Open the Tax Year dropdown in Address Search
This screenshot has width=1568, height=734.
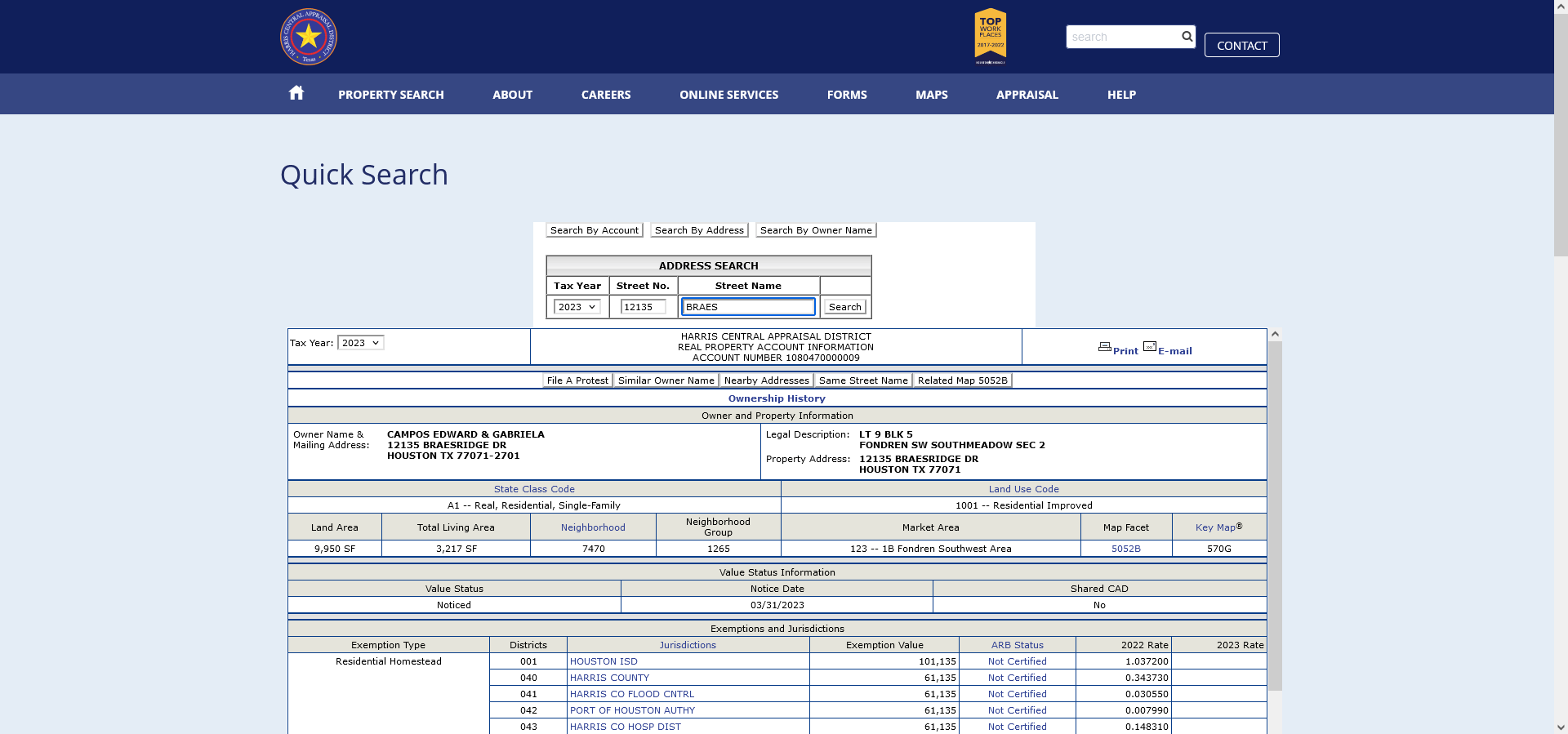click(x=577, y=307)
